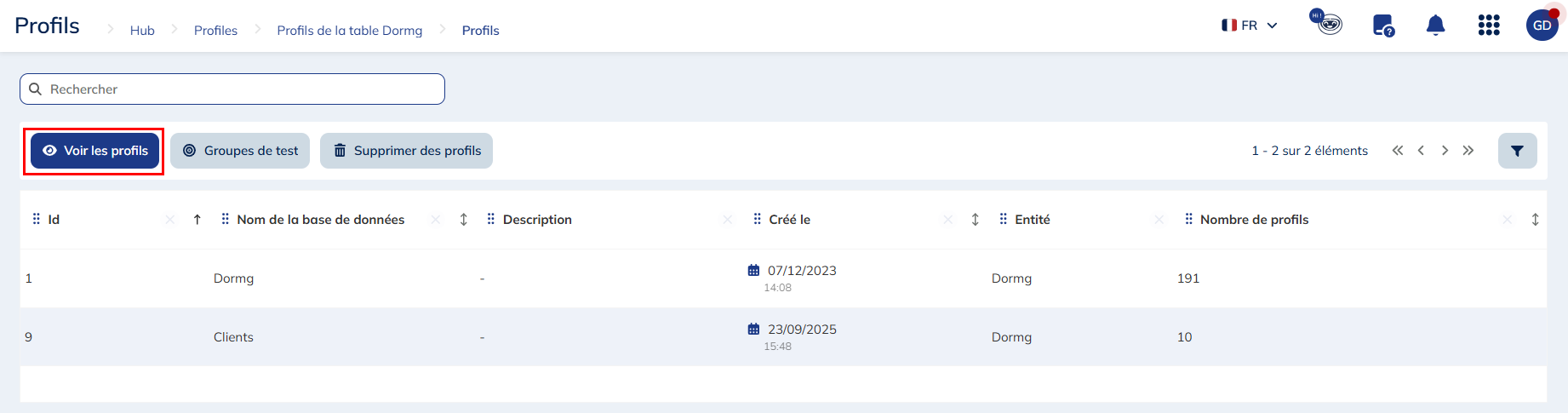Click the Supprimer des profils button
The width and height of the screenshot is (1568, 413).
click(406, 151)
